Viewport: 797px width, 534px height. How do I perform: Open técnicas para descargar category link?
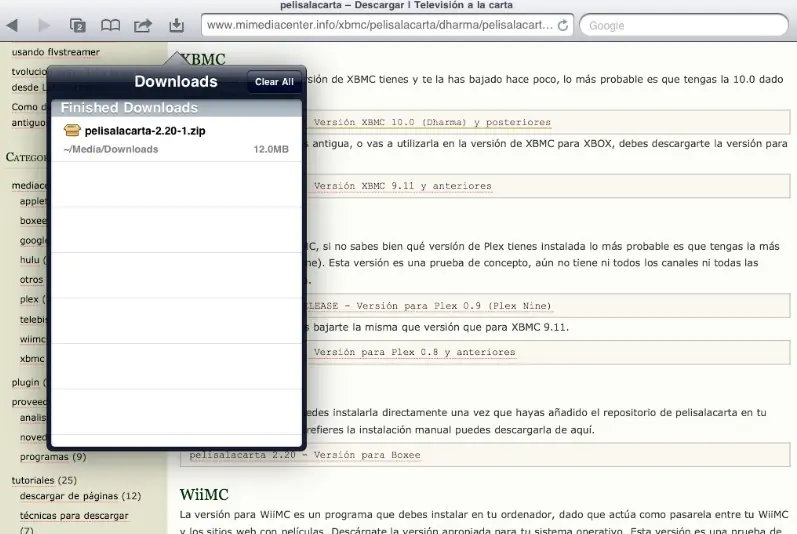click(x=74, y=516)
